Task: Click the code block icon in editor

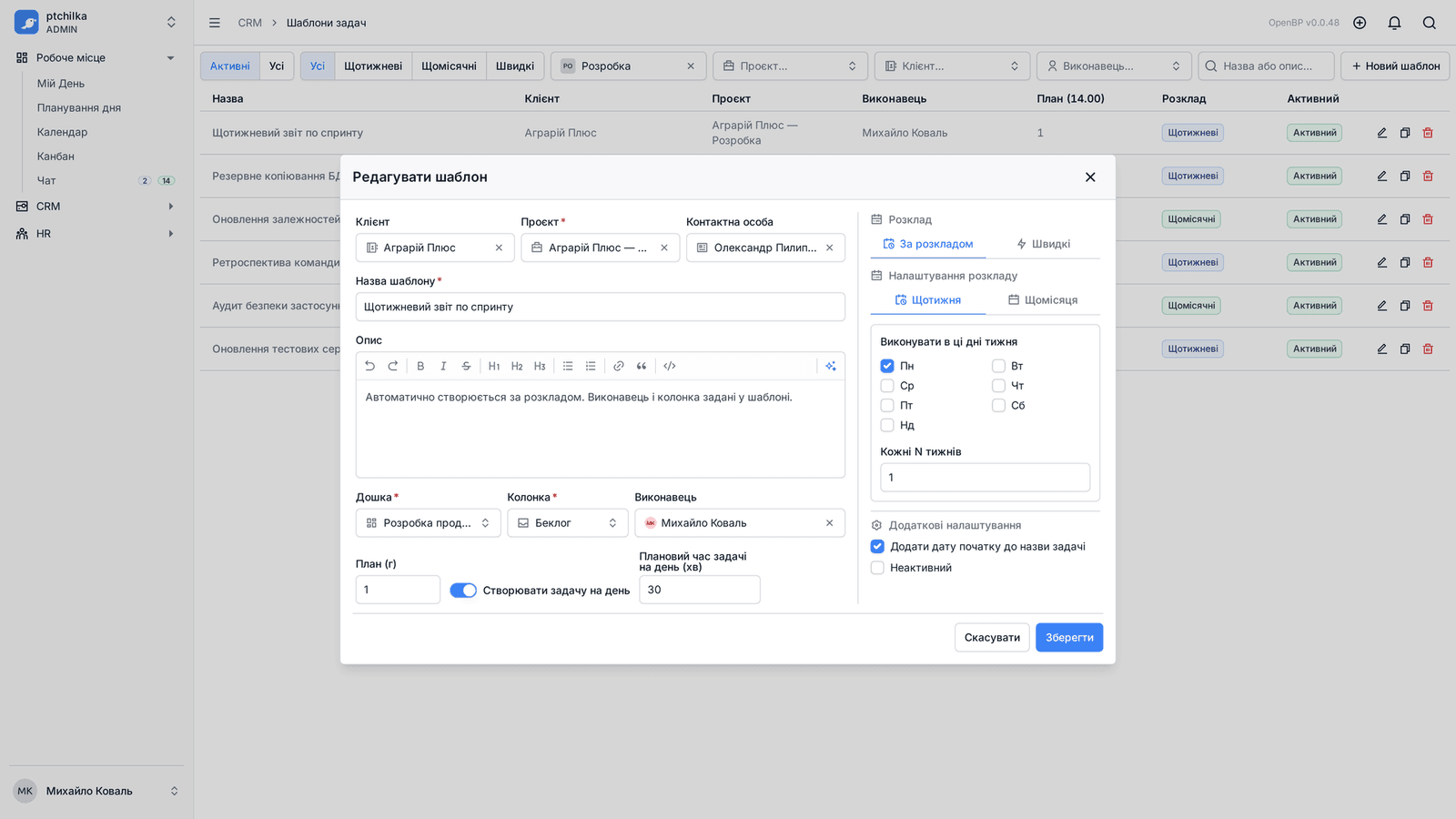Action: tap(670, 366)
